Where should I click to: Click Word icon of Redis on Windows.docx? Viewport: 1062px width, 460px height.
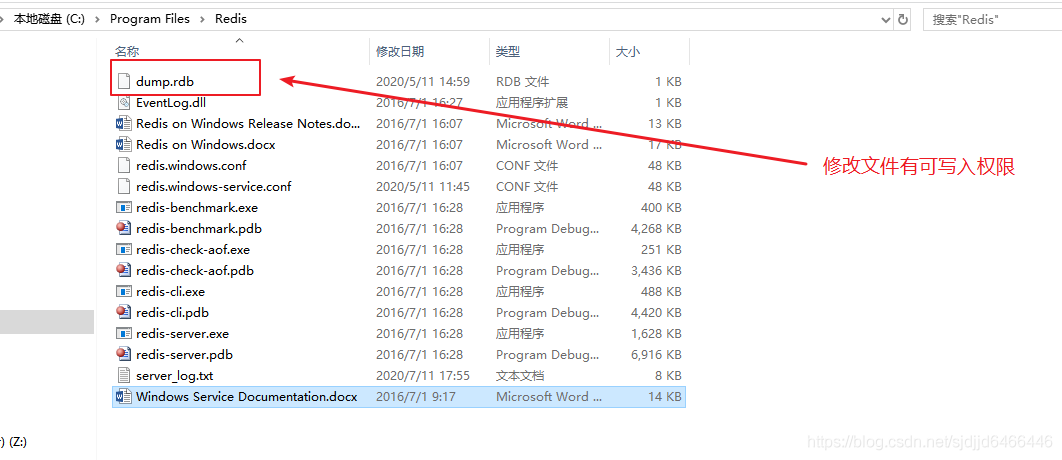123,144
